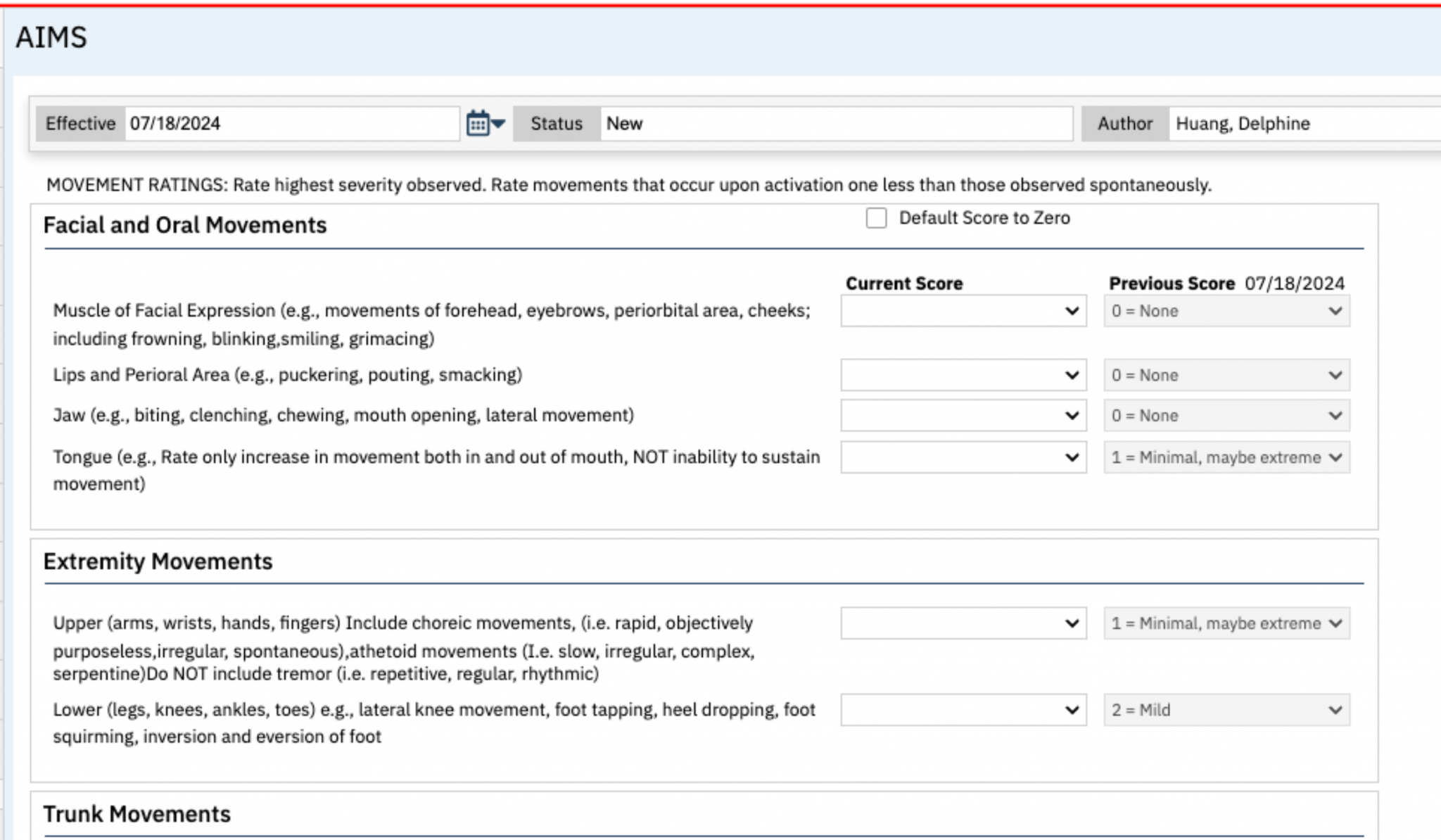Open Lower extremity Current Score dropdown
This screenshot has height=840, width=1441.
coord(963,710)
